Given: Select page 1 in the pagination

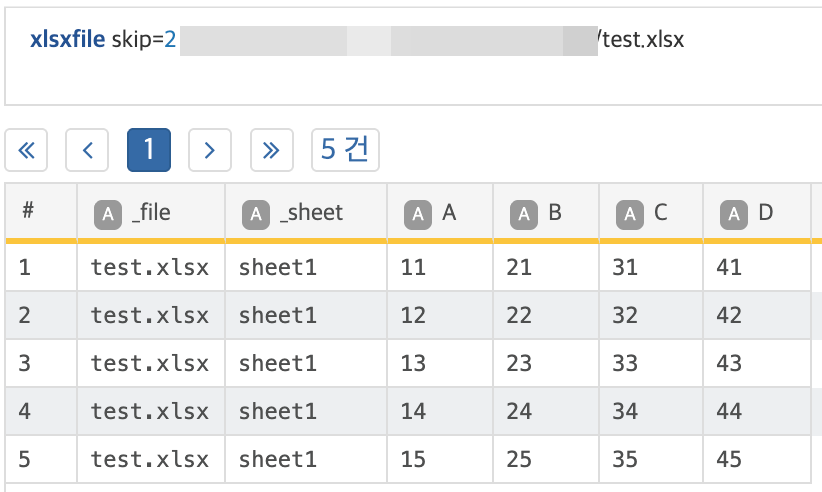Looking at the screenshot, I should pos(149,150).
